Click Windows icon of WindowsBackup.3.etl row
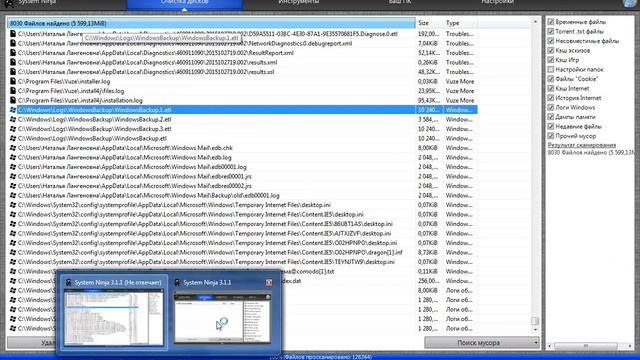This screenshot has height=360, width=640. (x=13, y=129)
